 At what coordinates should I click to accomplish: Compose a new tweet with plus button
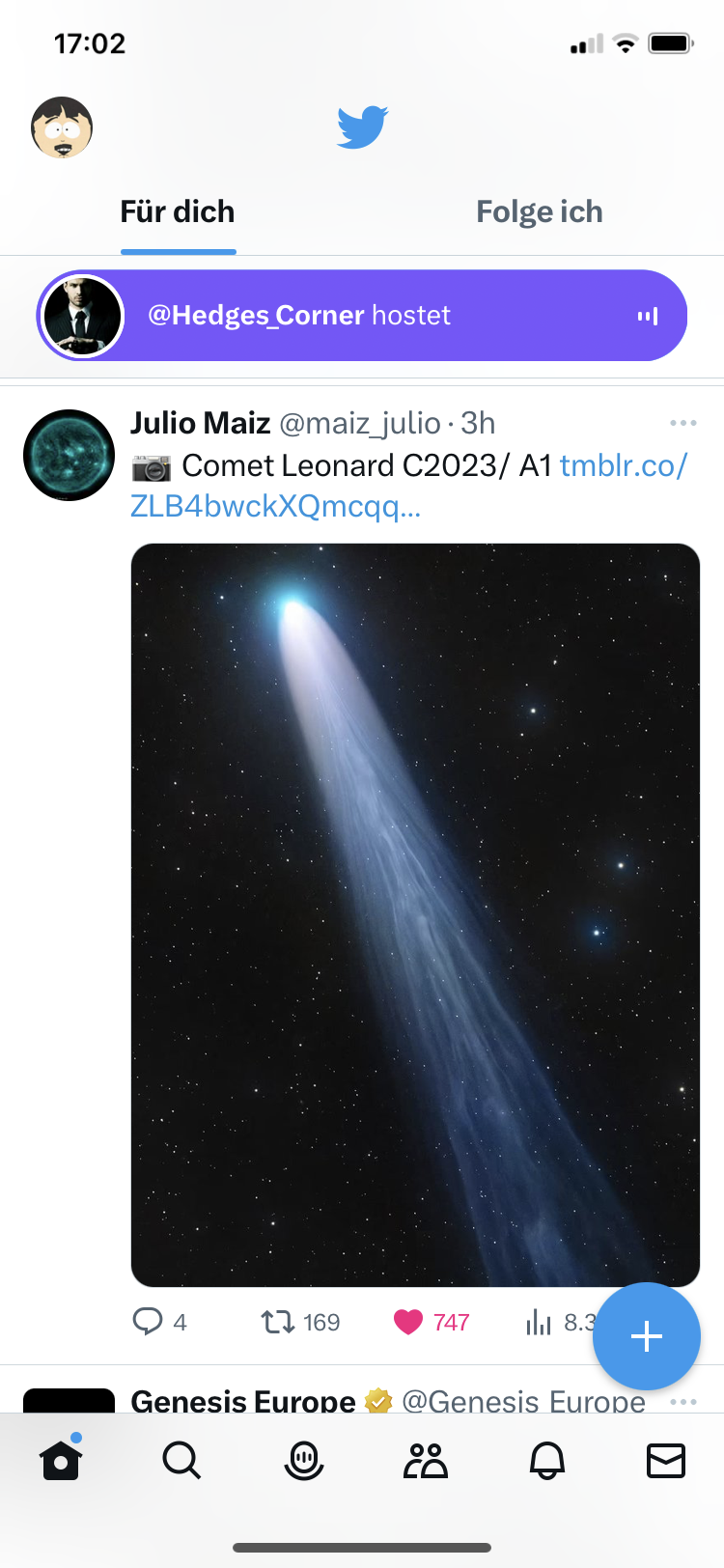click(x=646, y=1336)
